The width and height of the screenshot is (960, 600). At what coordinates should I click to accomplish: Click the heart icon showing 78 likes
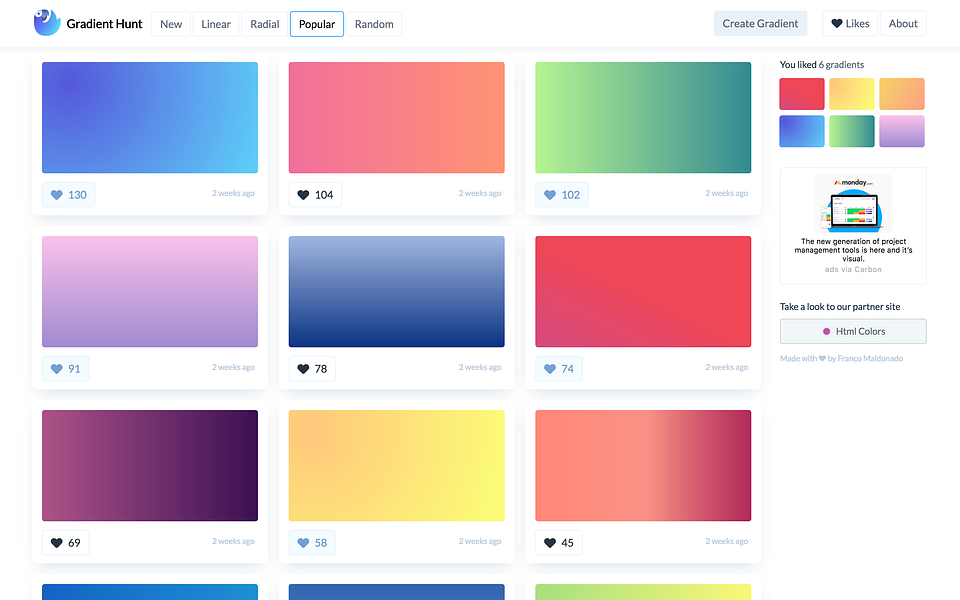302,368
